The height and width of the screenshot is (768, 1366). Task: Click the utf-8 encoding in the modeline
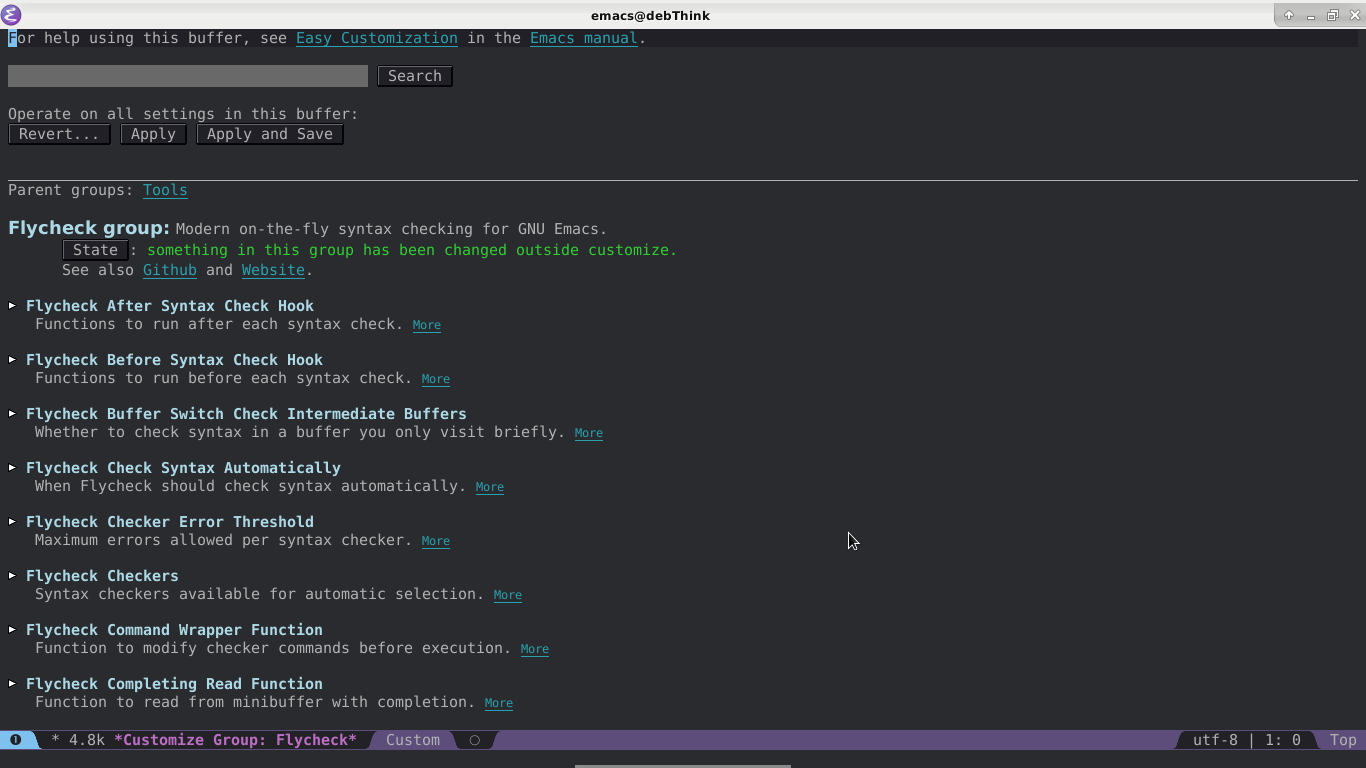(1215, 740)
